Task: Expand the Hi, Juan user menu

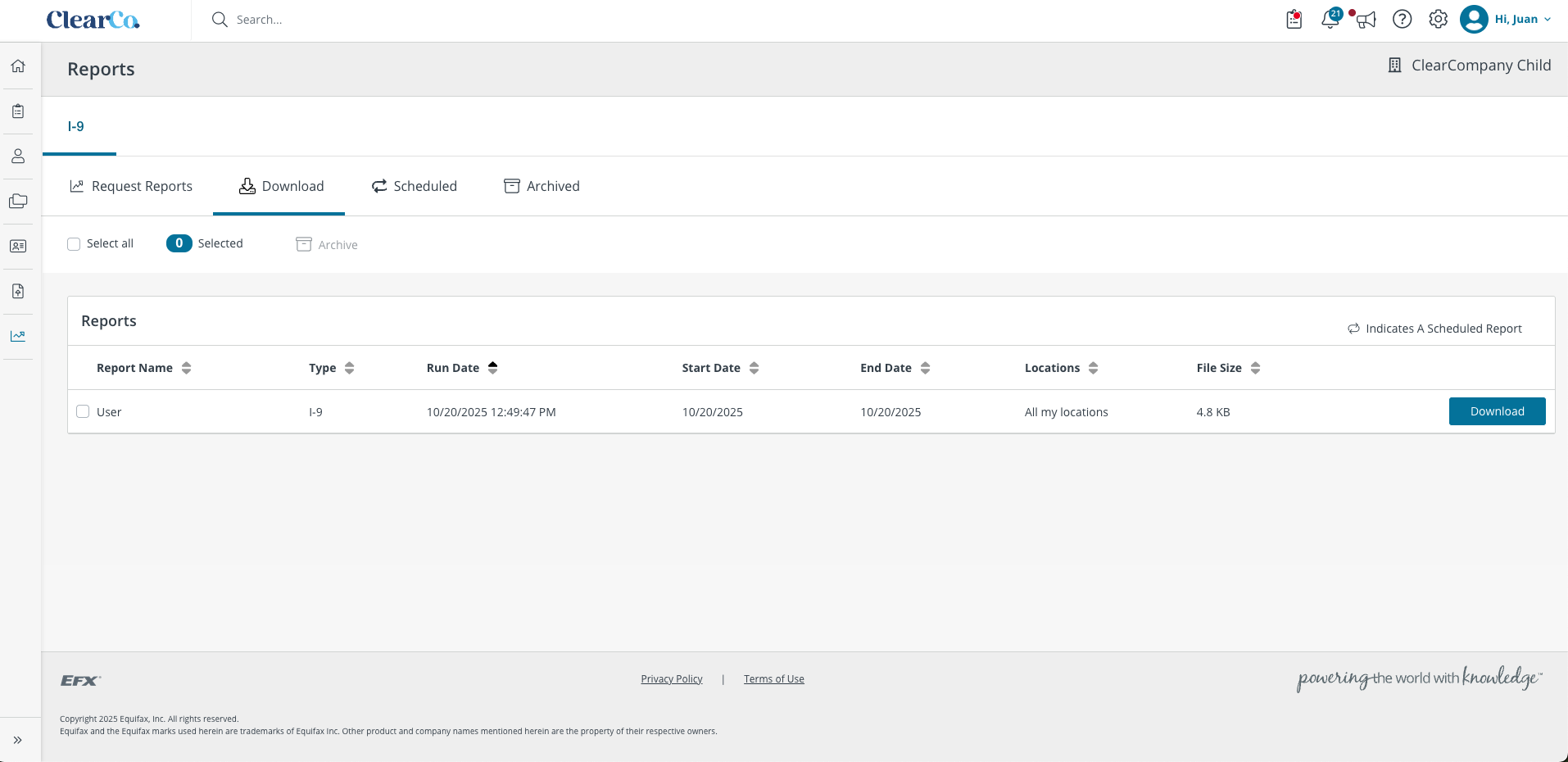Action: tap(1506, 19)
